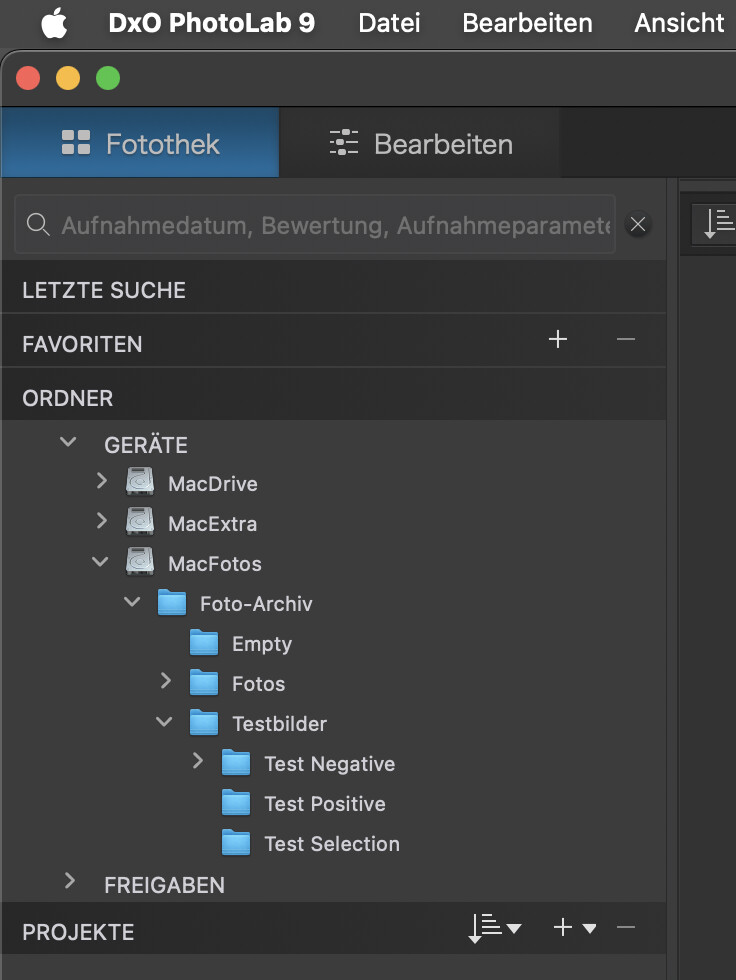Image resolution: width=736 pixels, height=980 pixels.
Task: Click the MacDrive disk icon
Action: 140,482
